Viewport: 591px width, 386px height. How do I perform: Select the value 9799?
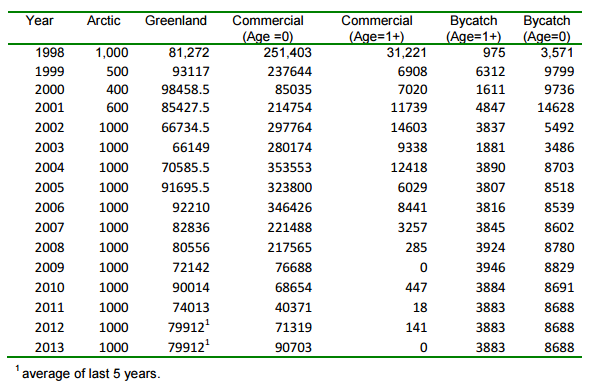click(x=559, y=72)
